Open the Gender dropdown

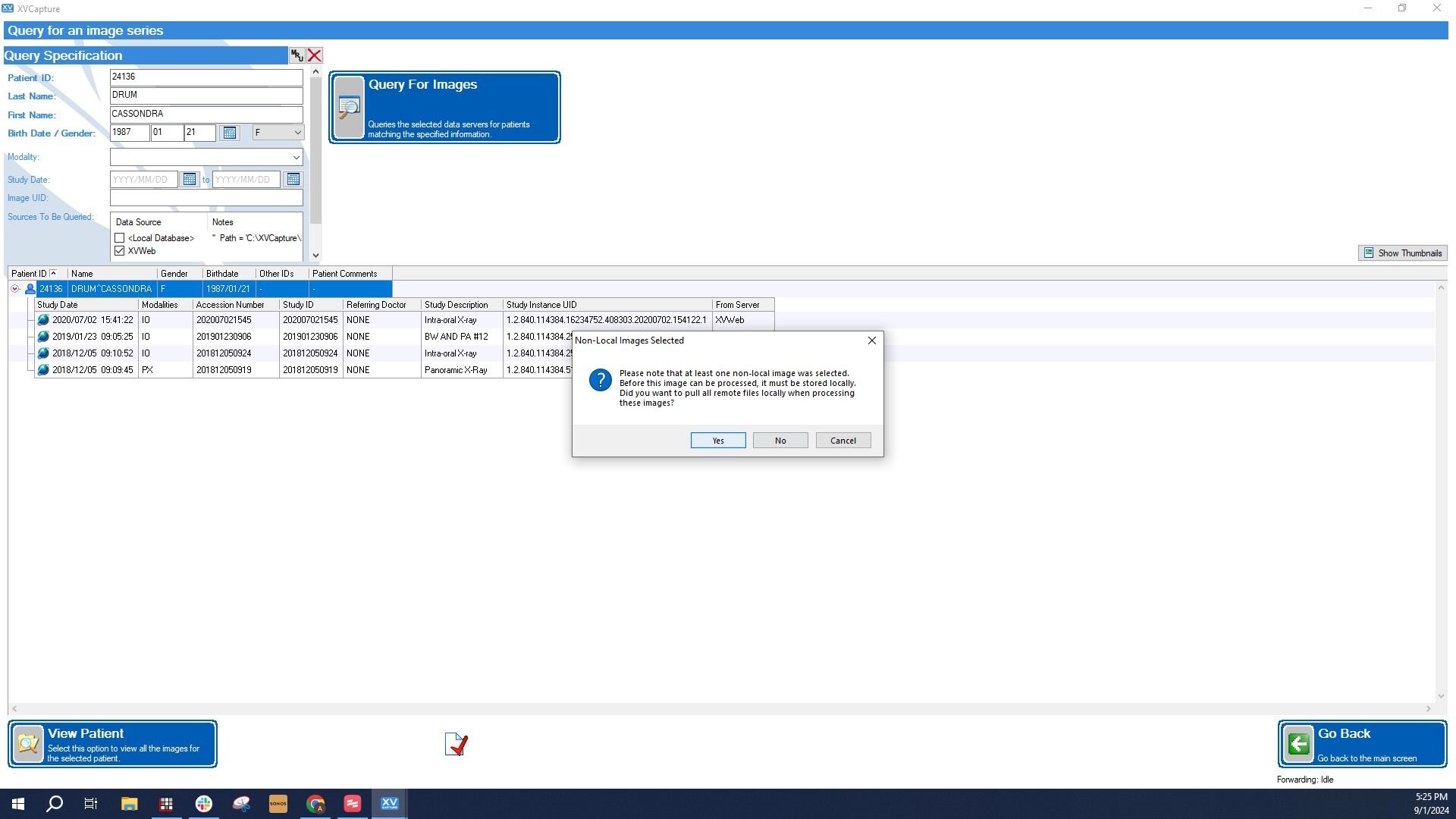pos(278,133)
